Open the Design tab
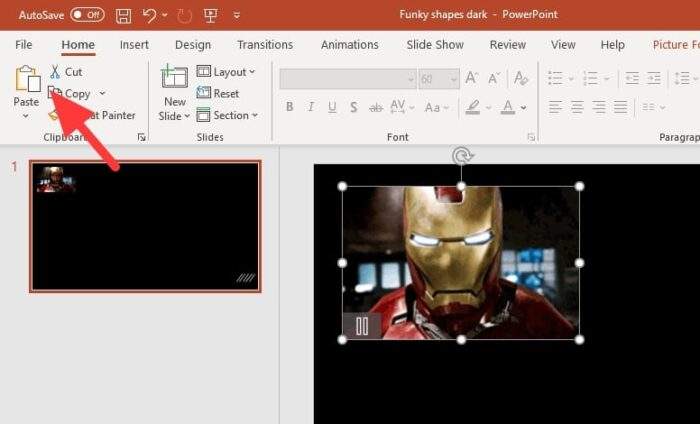This screenshot has width=700, height=424. coord(193,45)
